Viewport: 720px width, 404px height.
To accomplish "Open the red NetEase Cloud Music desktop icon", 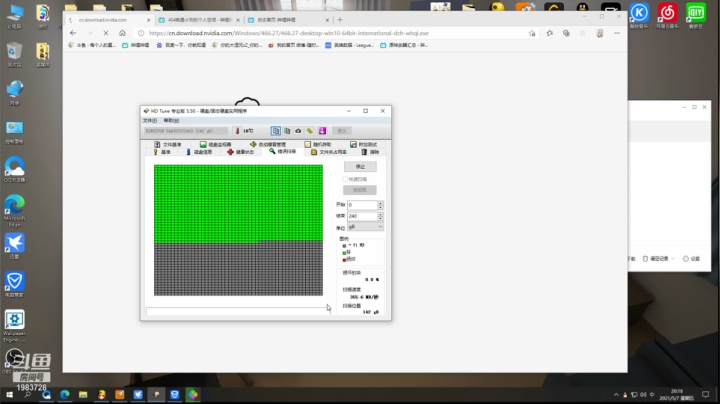I will click(668, 16).
